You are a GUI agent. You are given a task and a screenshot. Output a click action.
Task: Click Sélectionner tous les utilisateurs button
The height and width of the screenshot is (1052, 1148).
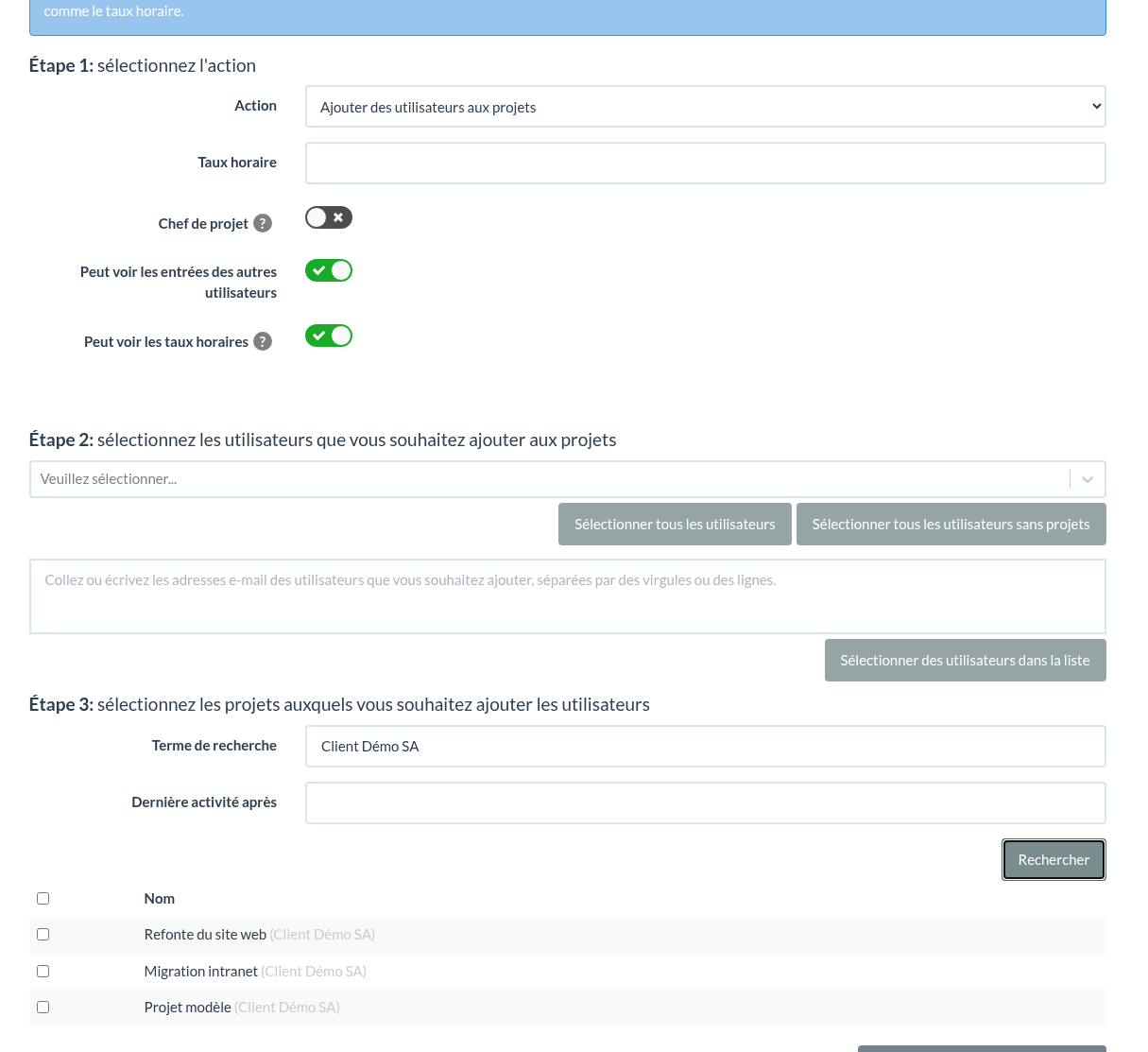675,525
